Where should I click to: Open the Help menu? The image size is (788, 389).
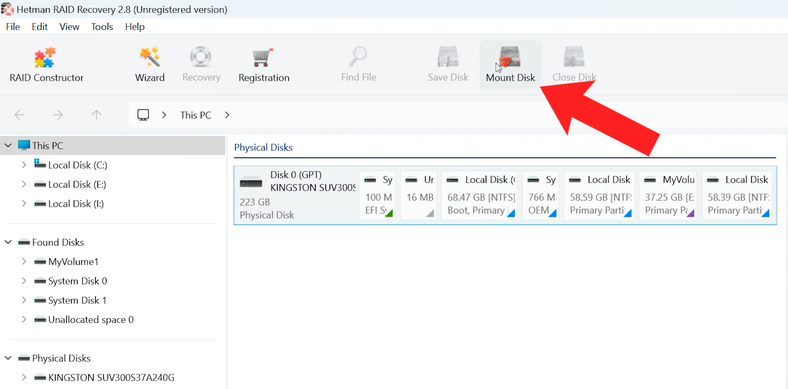[135, 27]
